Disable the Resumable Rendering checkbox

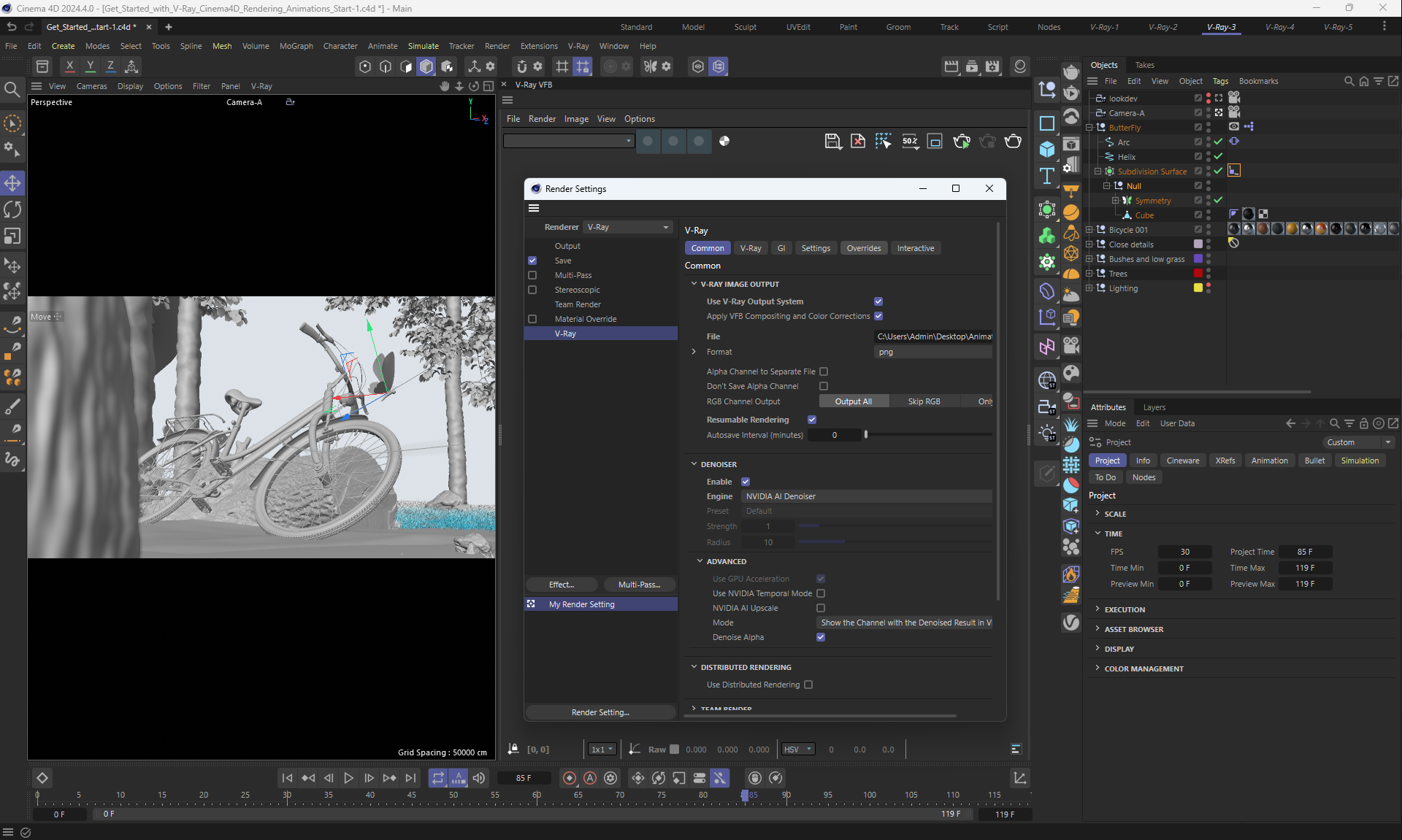click(812, 420)
